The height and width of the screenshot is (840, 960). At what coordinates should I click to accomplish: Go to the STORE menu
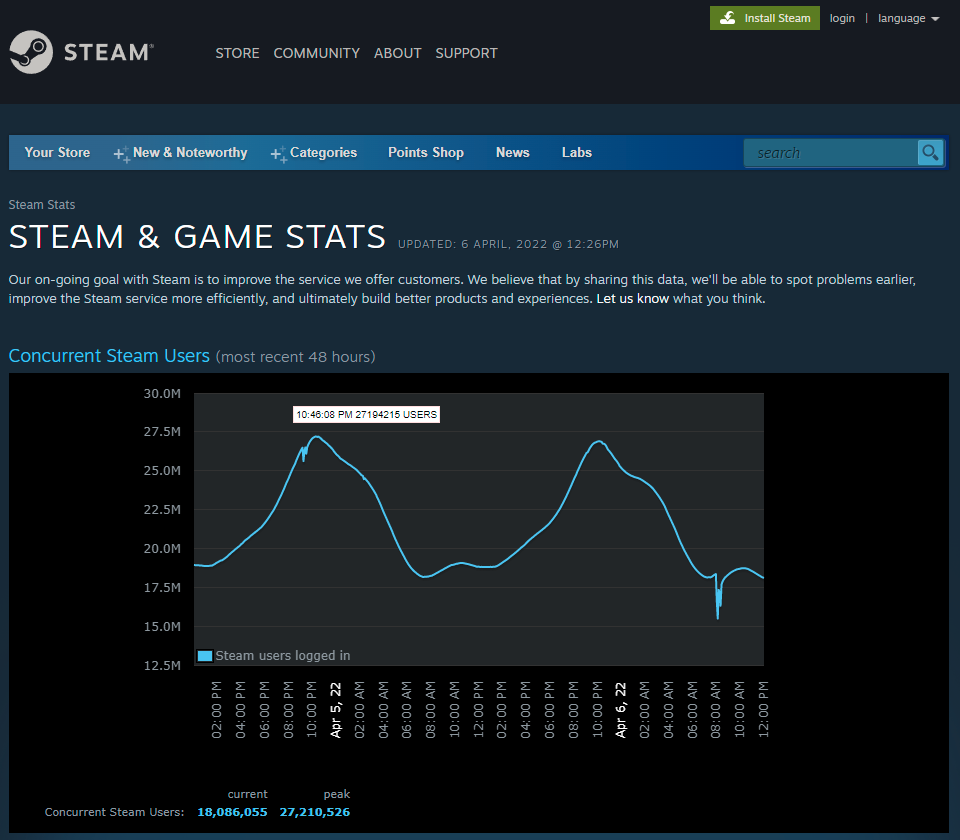click(x=237, y=53)
